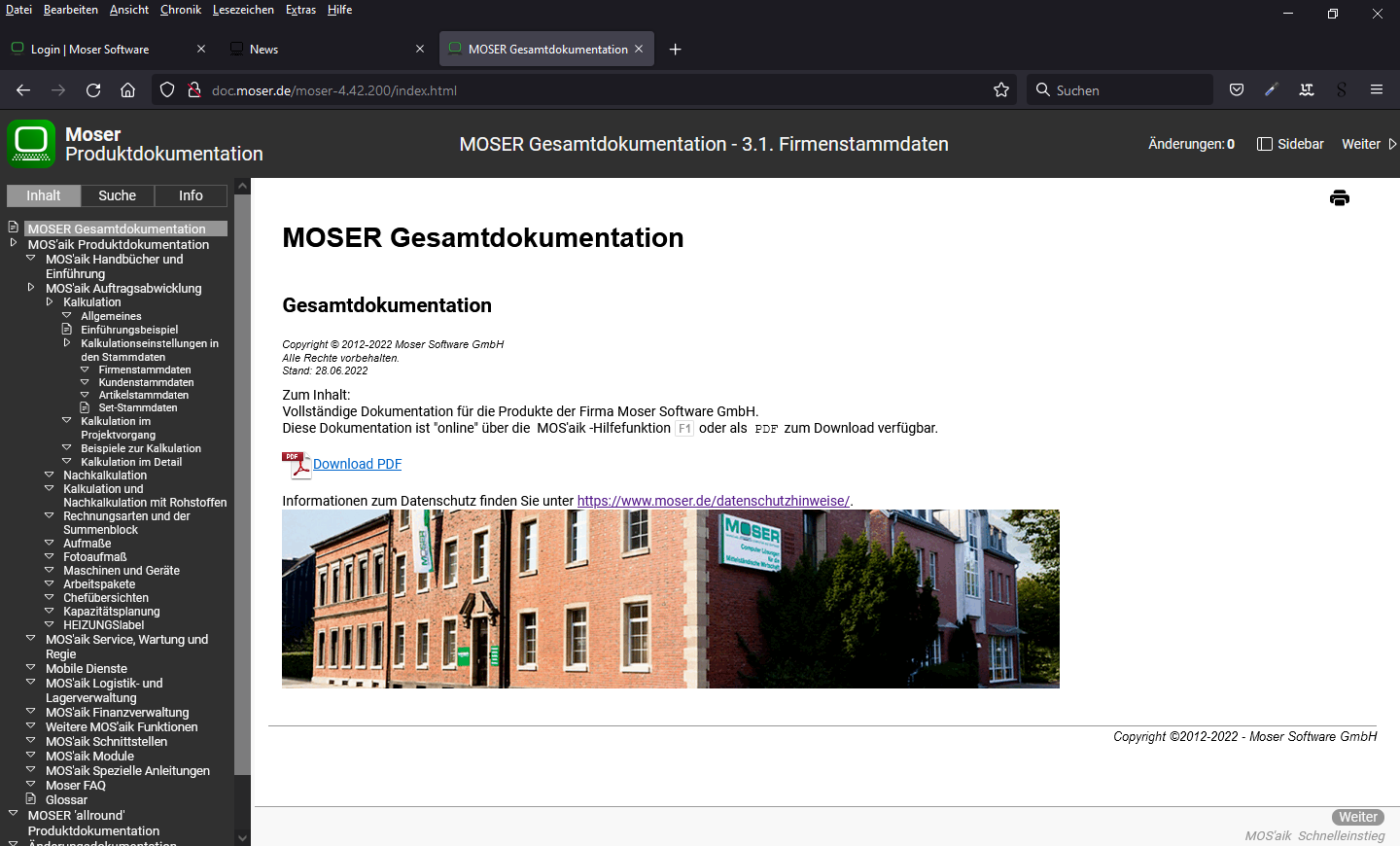This screenshot has height=846, width=1400.
Task: Click Weiter in the header
Action: pyautogui.click(x=1369, y=144)
